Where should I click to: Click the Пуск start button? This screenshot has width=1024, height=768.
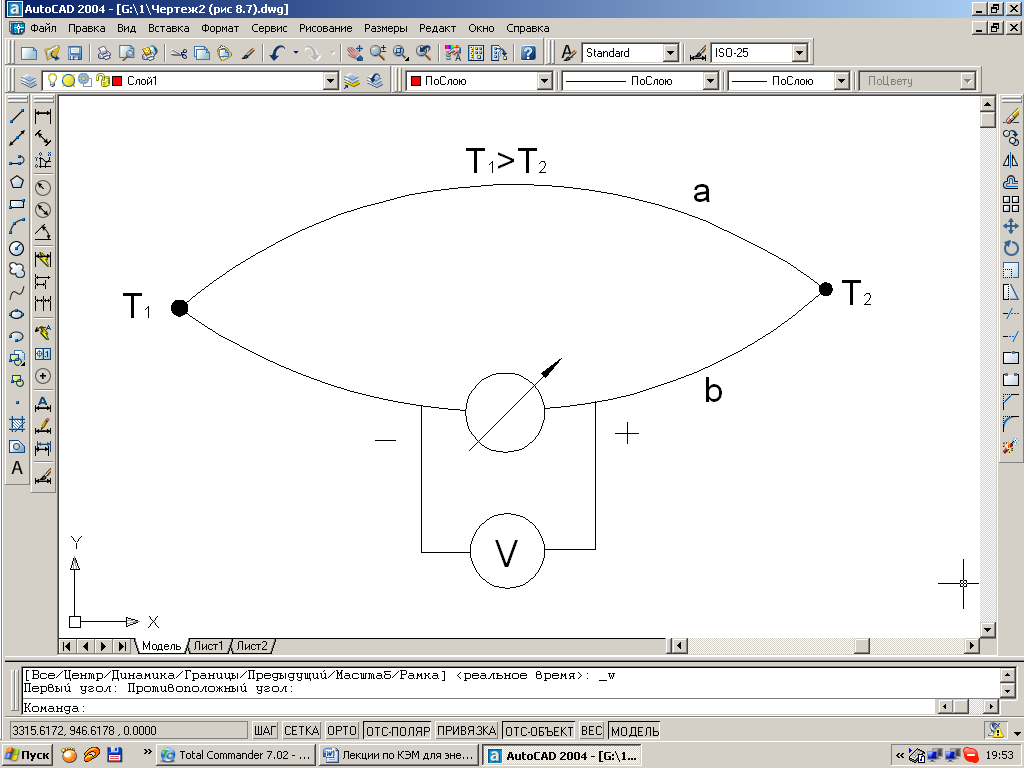(x=27, y=755)
